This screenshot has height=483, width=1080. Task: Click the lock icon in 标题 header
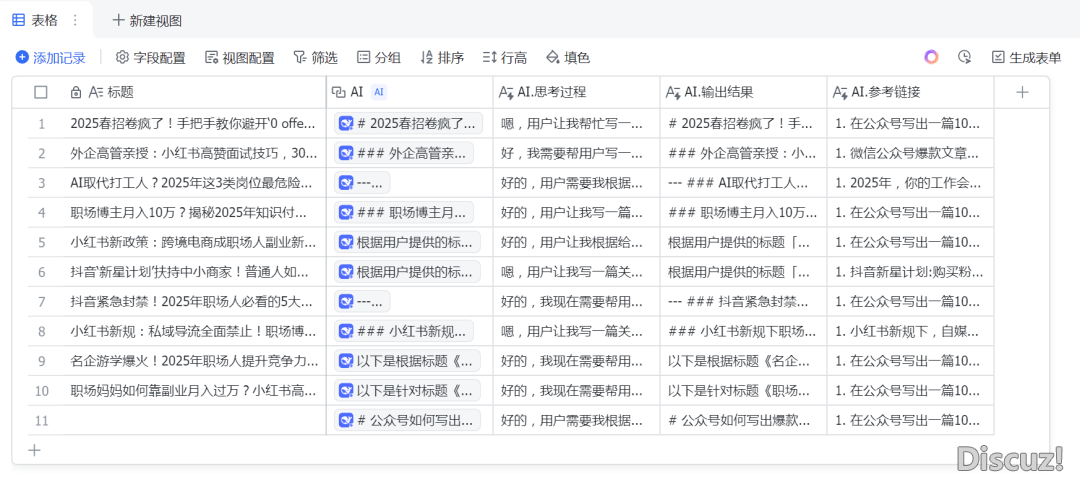pos(76,92)
